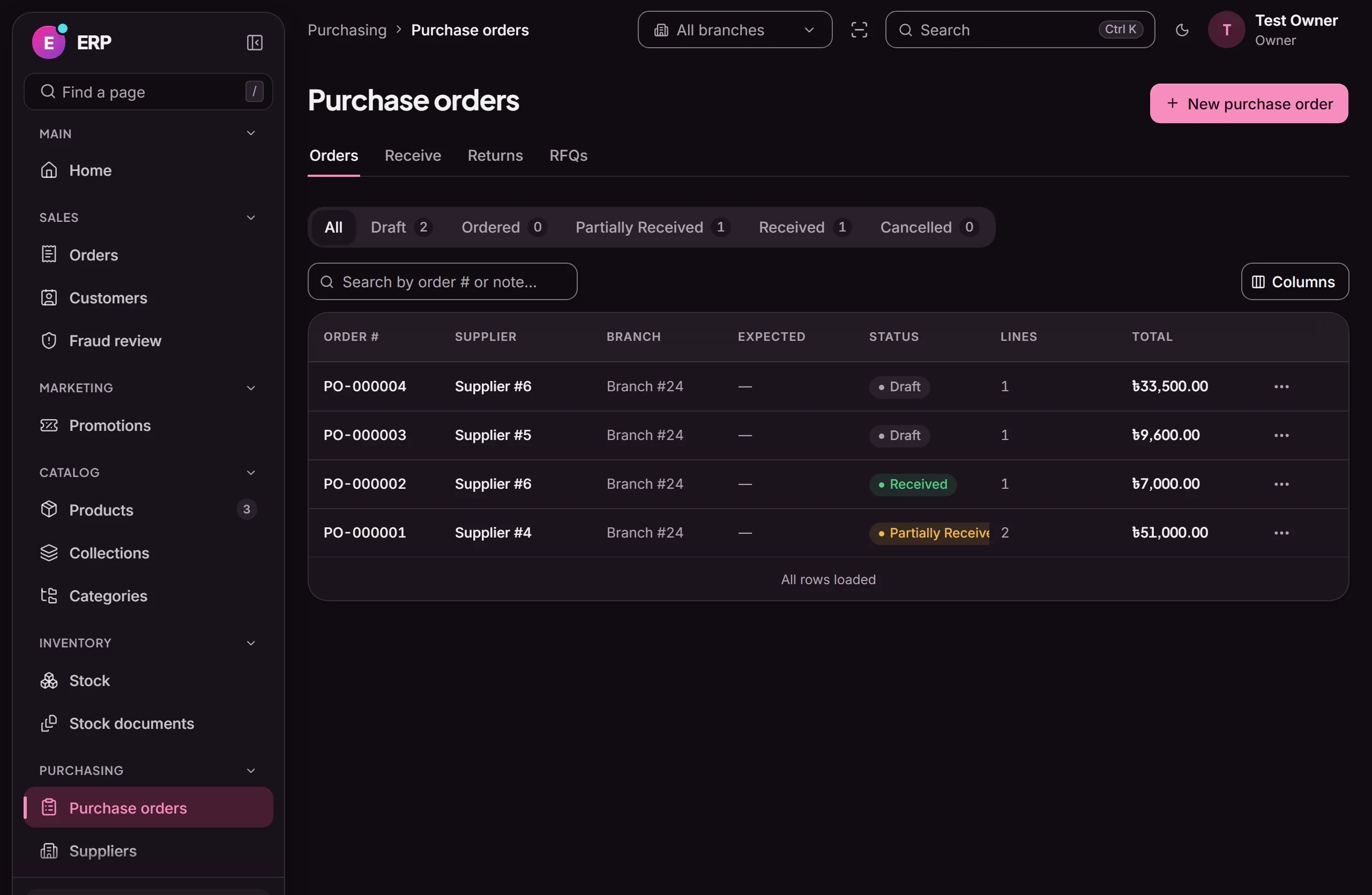Open Products in the sidebar

pyautogui.click(x=148, y=510)
